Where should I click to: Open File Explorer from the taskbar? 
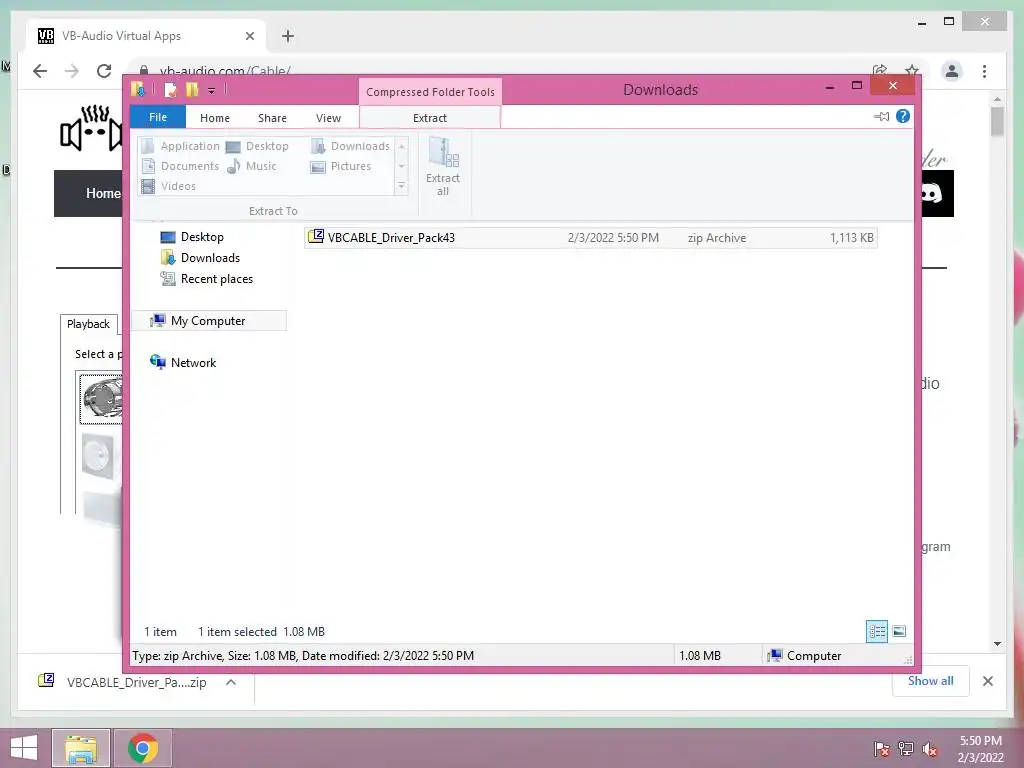[x=81, y=748]
